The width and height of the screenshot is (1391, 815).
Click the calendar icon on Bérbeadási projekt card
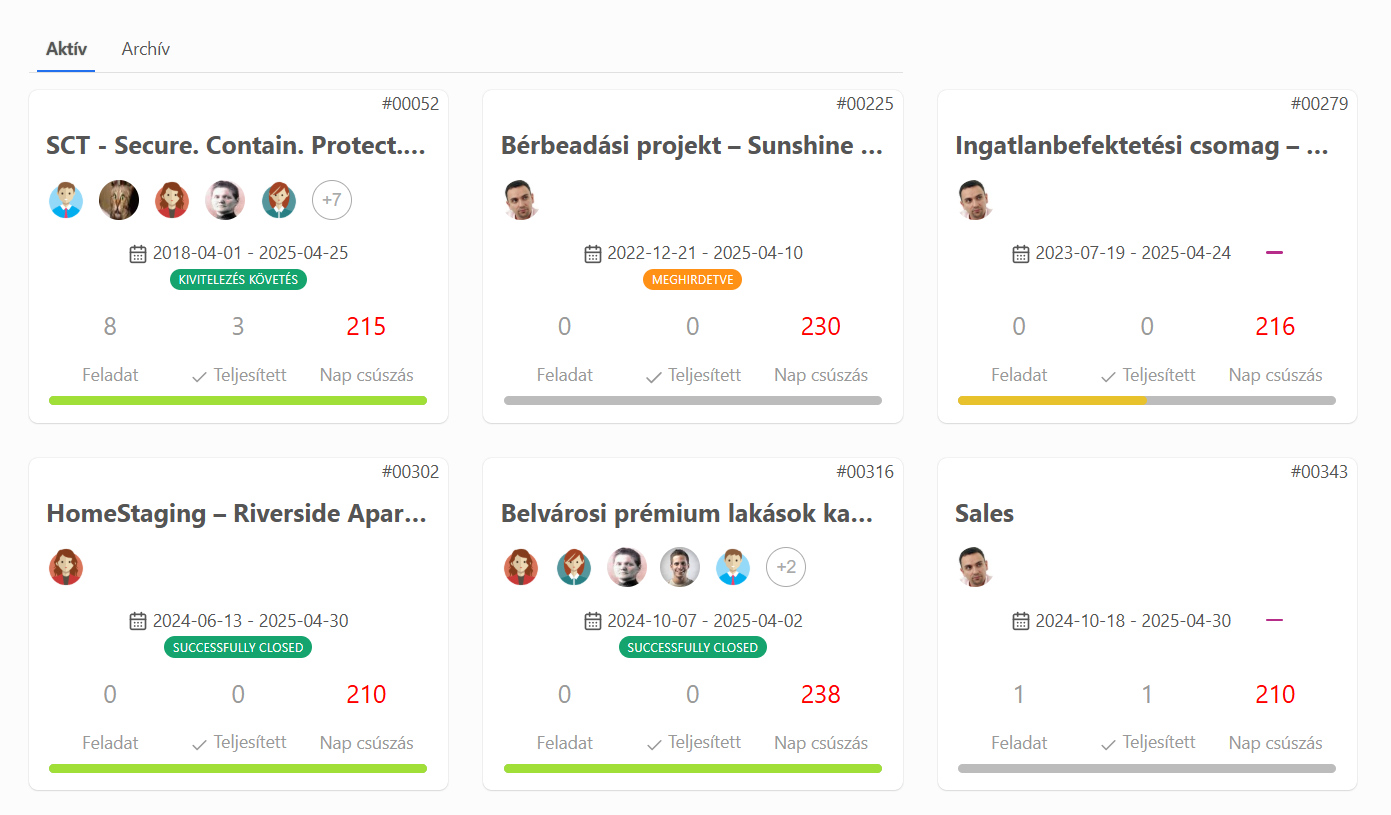(x=593, y=253)
